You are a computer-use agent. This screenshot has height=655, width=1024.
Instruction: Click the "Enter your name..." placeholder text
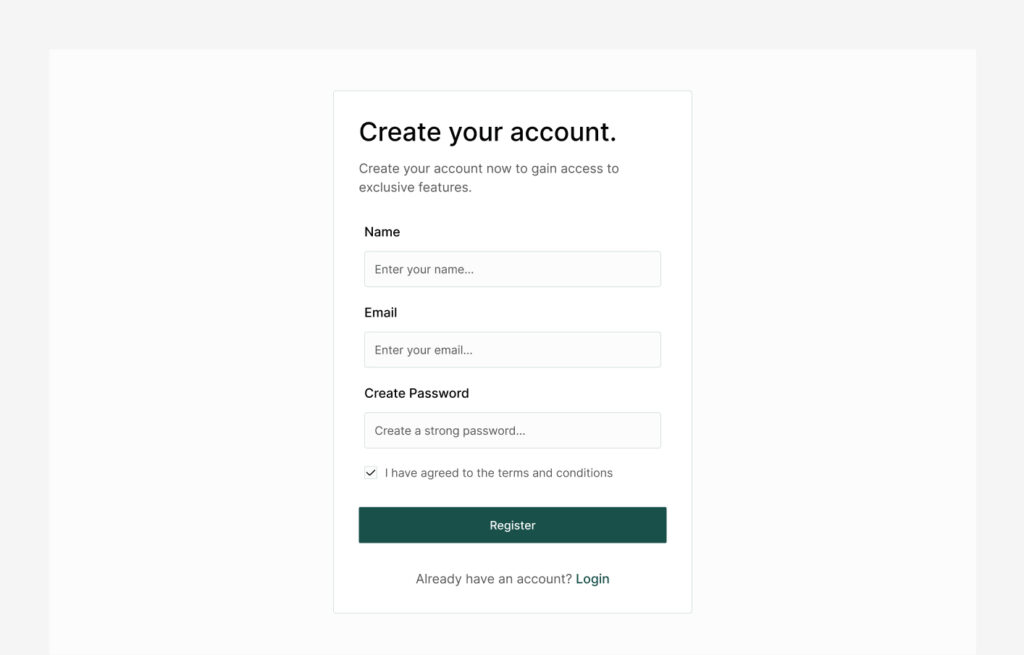pyautogui.click(x=424, y=269)
